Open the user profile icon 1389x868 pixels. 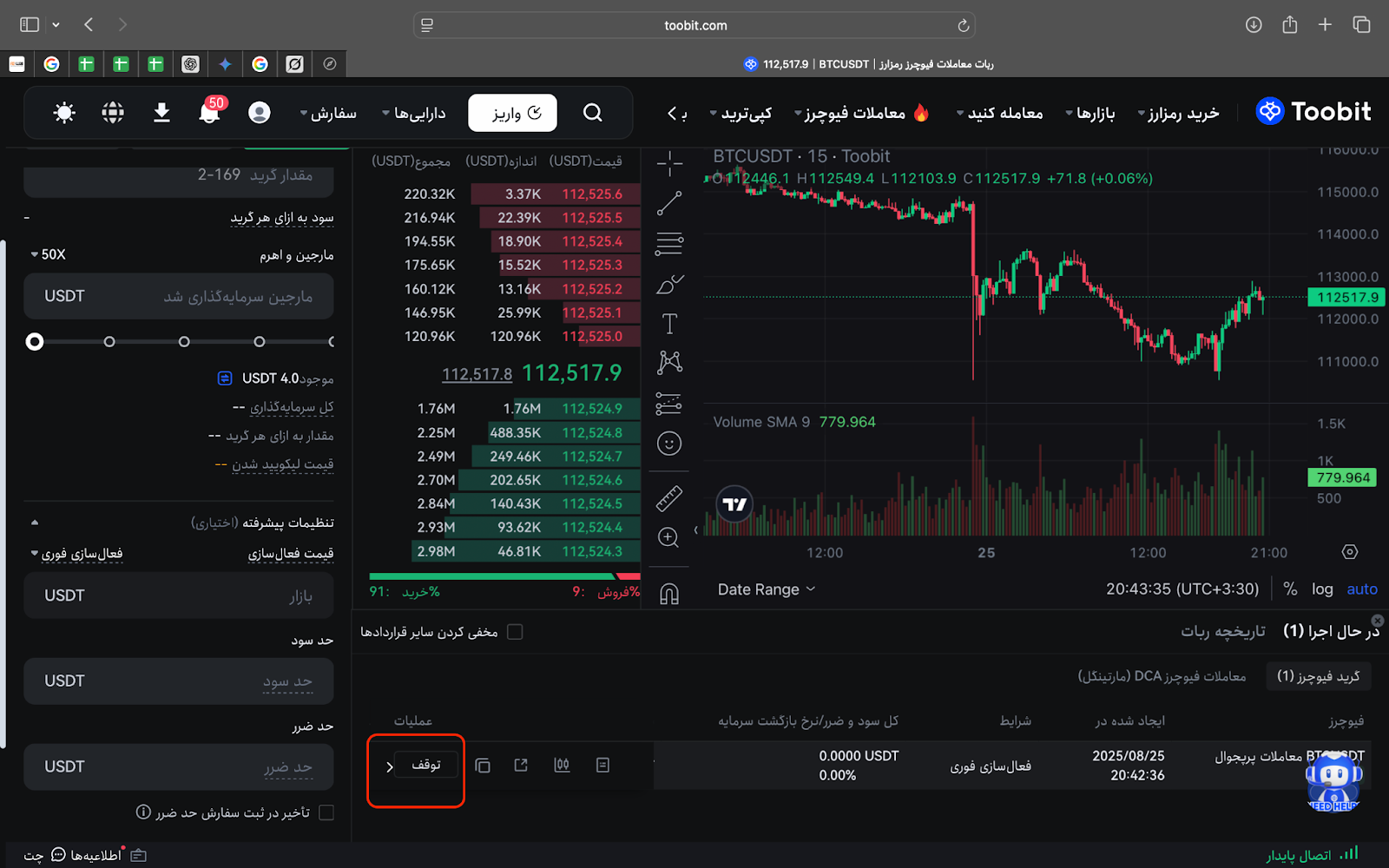(259, 113)
